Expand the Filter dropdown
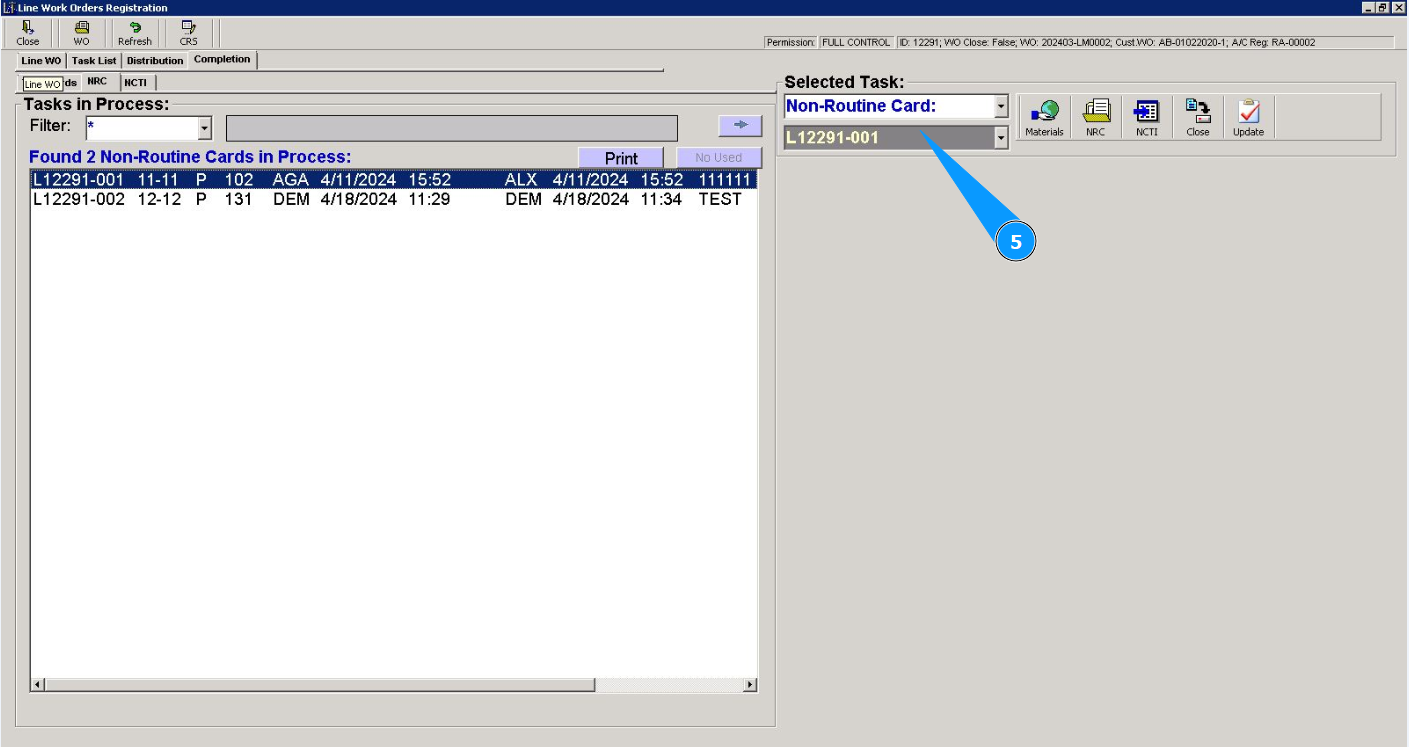The image size is (1409, 747). [x=205, y=128]
